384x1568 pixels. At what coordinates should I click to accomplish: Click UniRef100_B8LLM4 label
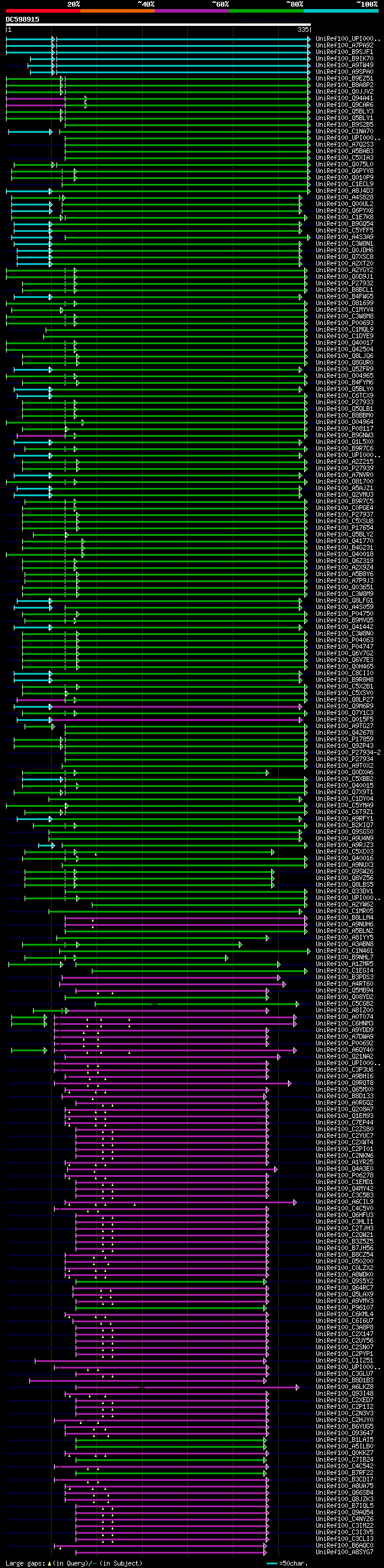tap(344, 918)
